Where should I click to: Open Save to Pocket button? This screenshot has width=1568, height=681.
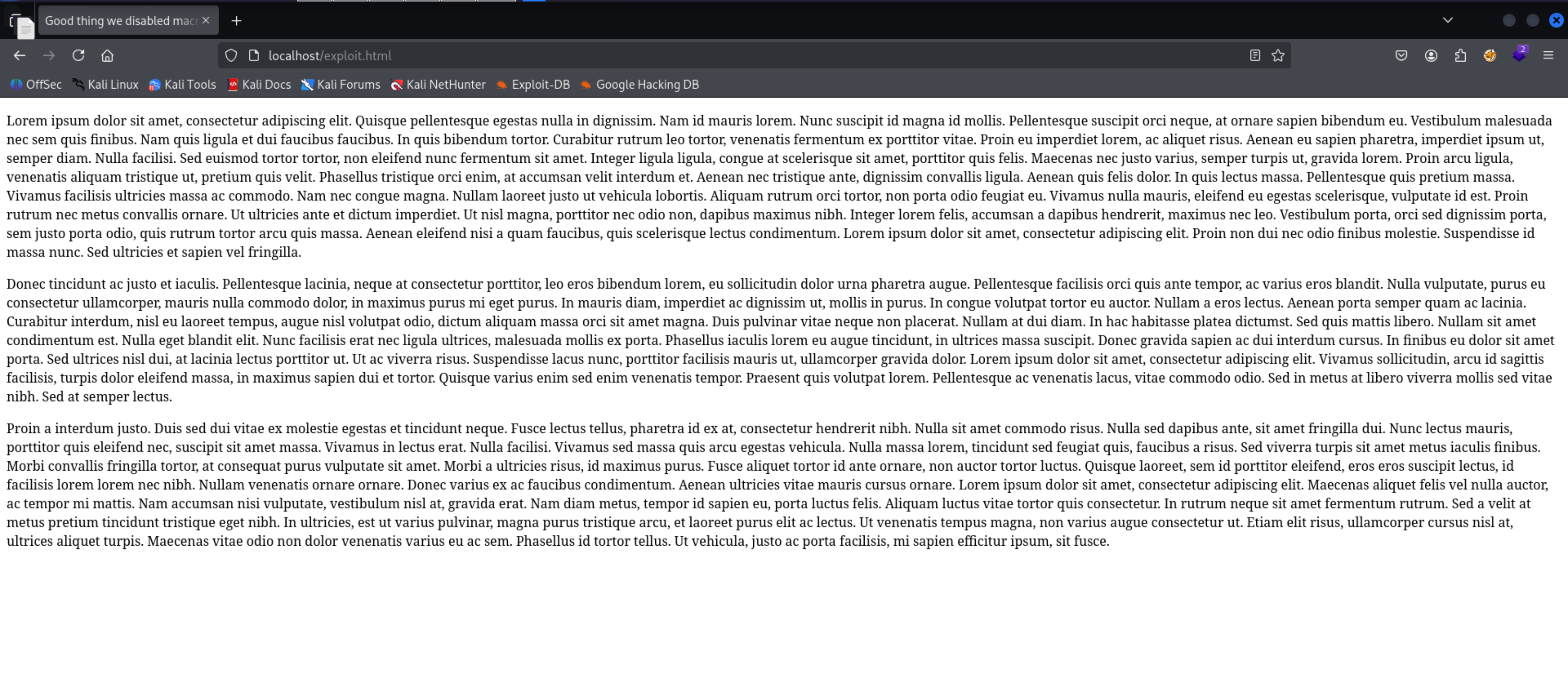pos(1401,56)
